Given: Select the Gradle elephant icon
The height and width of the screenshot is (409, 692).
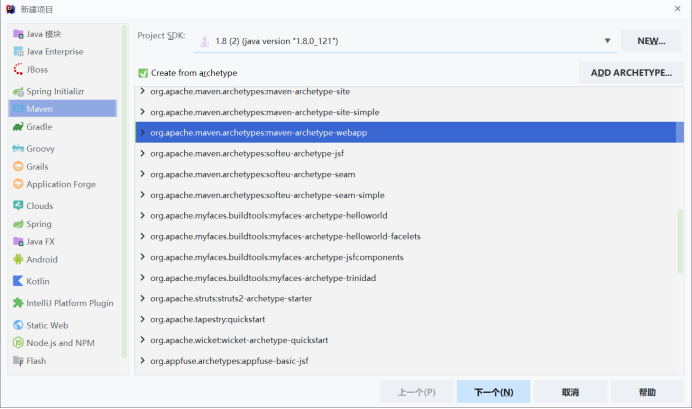Looking at the screenshot, I should 18,127.
